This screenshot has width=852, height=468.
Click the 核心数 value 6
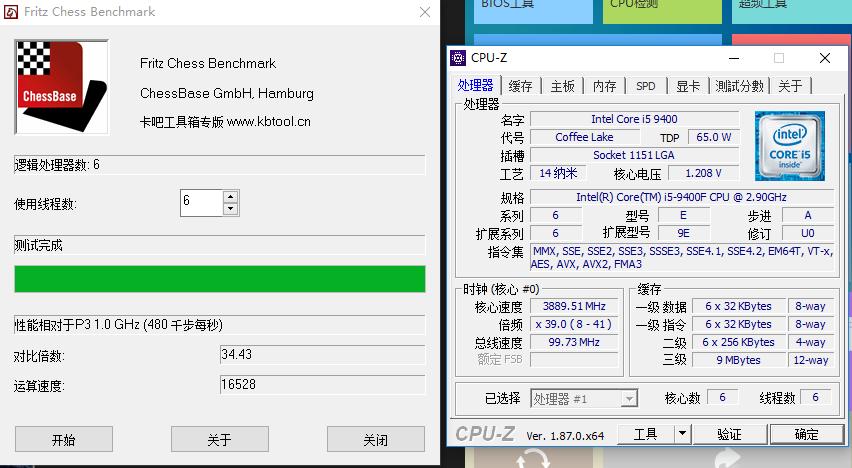[x=722, y=397]
